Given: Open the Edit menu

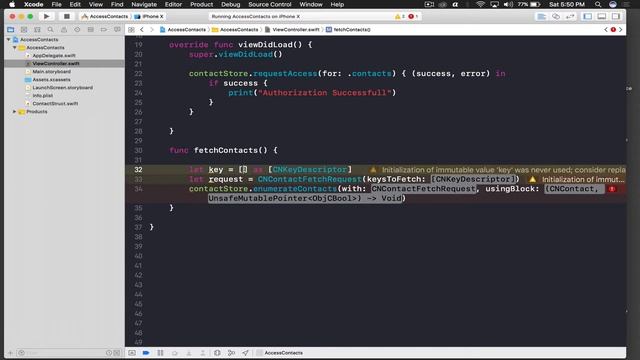Looking at the screenshot, I should 75,4.
